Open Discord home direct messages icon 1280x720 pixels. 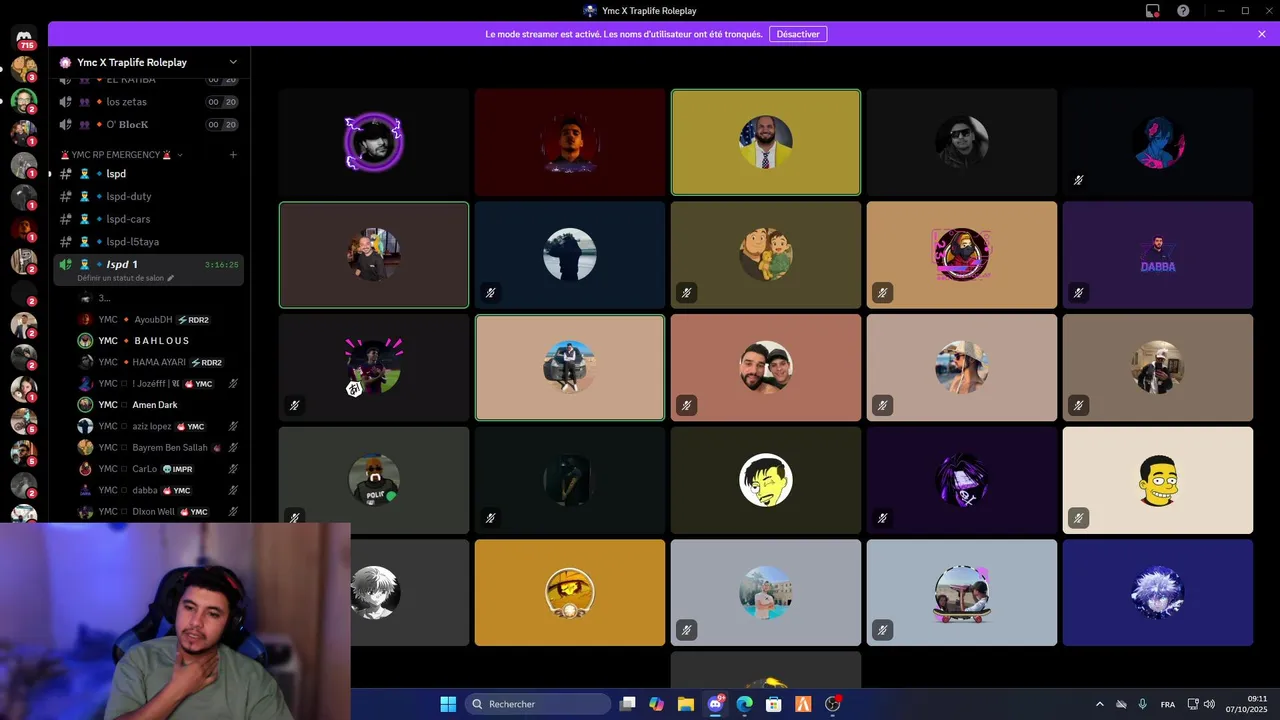24,38
